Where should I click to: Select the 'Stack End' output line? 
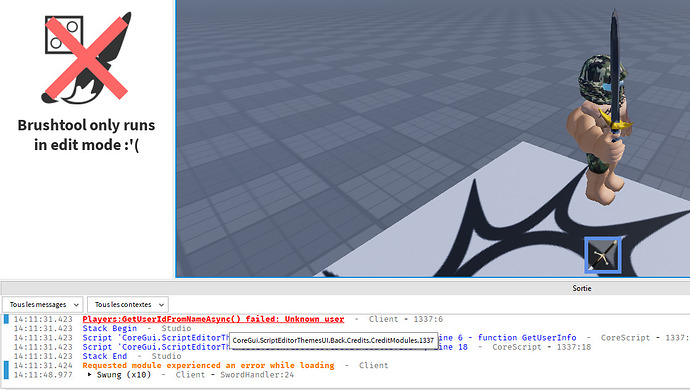[105, 356]
